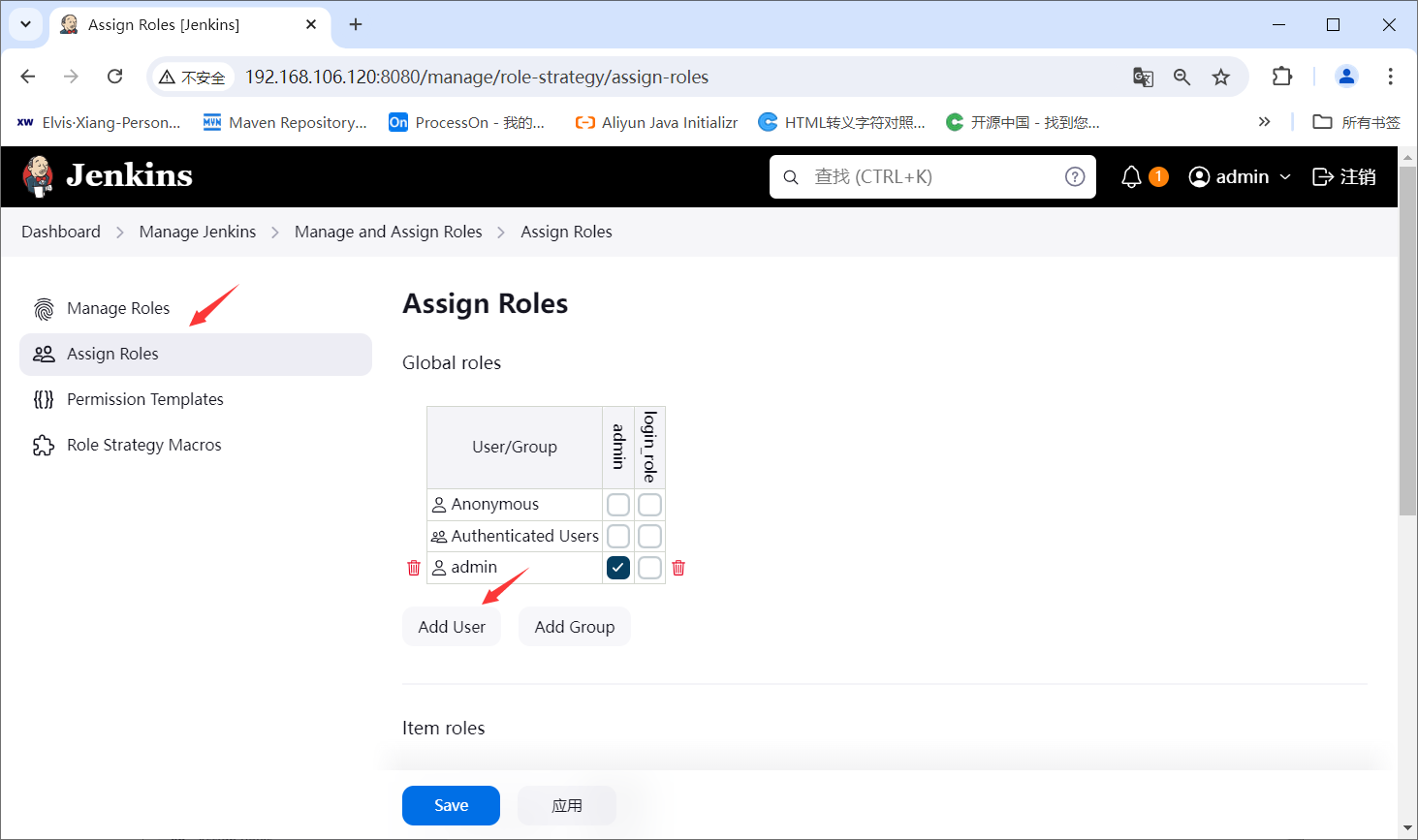1418x840 pixels.
Task: Click the User/Group header cell
Action: click(x=515, y=448)
